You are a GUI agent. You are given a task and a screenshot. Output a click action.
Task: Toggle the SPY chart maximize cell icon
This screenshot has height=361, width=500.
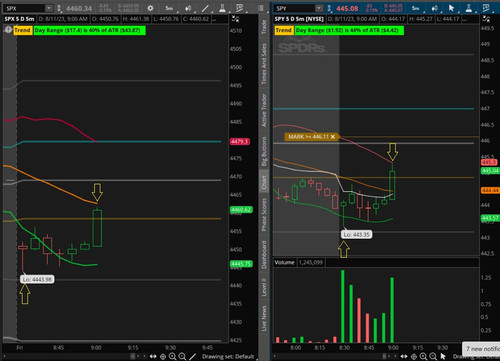pyautogui.click(x=486, y=19)
